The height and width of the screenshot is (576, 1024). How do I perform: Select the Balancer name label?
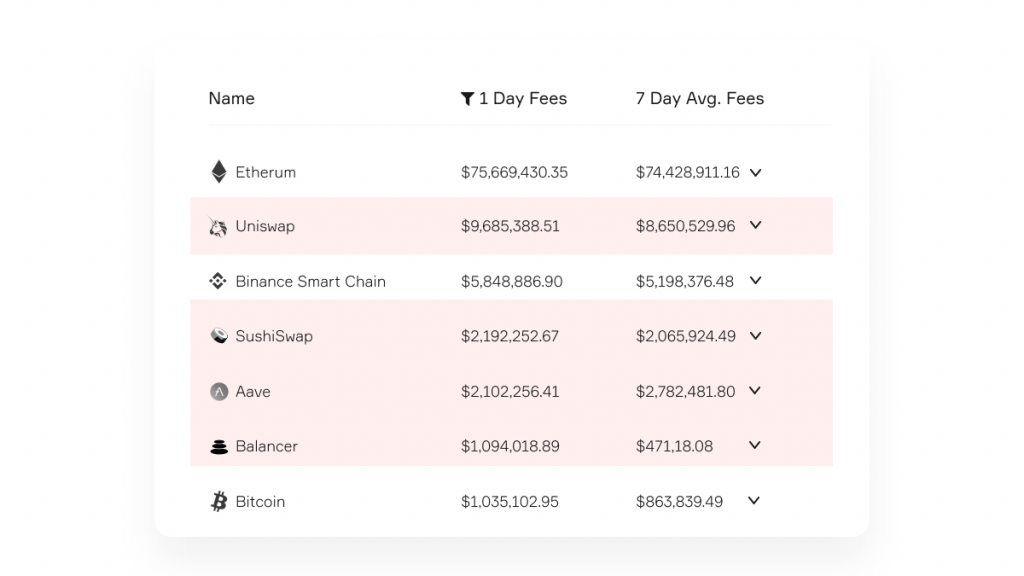point(266,447)
